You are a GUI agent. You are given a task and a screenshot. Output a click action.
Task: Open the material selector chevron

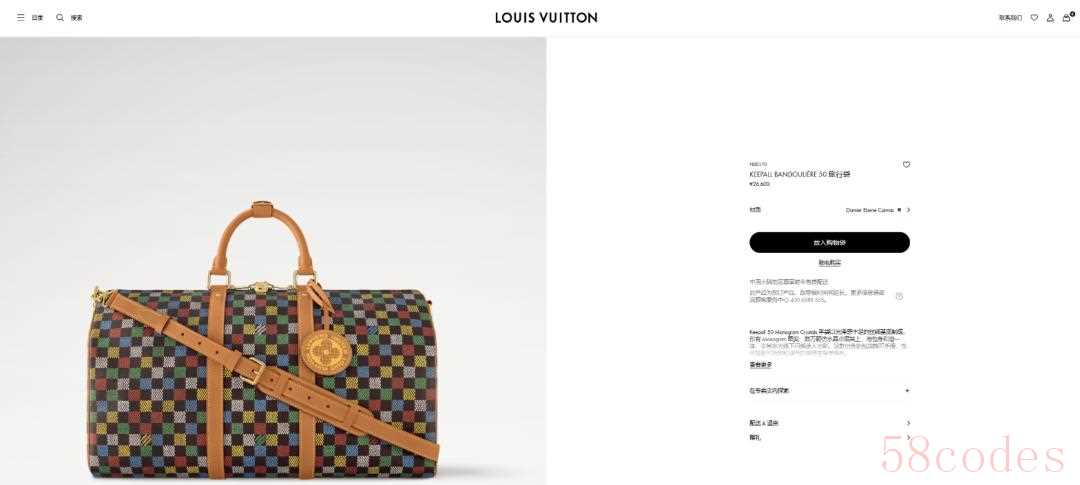coord(908,210)
